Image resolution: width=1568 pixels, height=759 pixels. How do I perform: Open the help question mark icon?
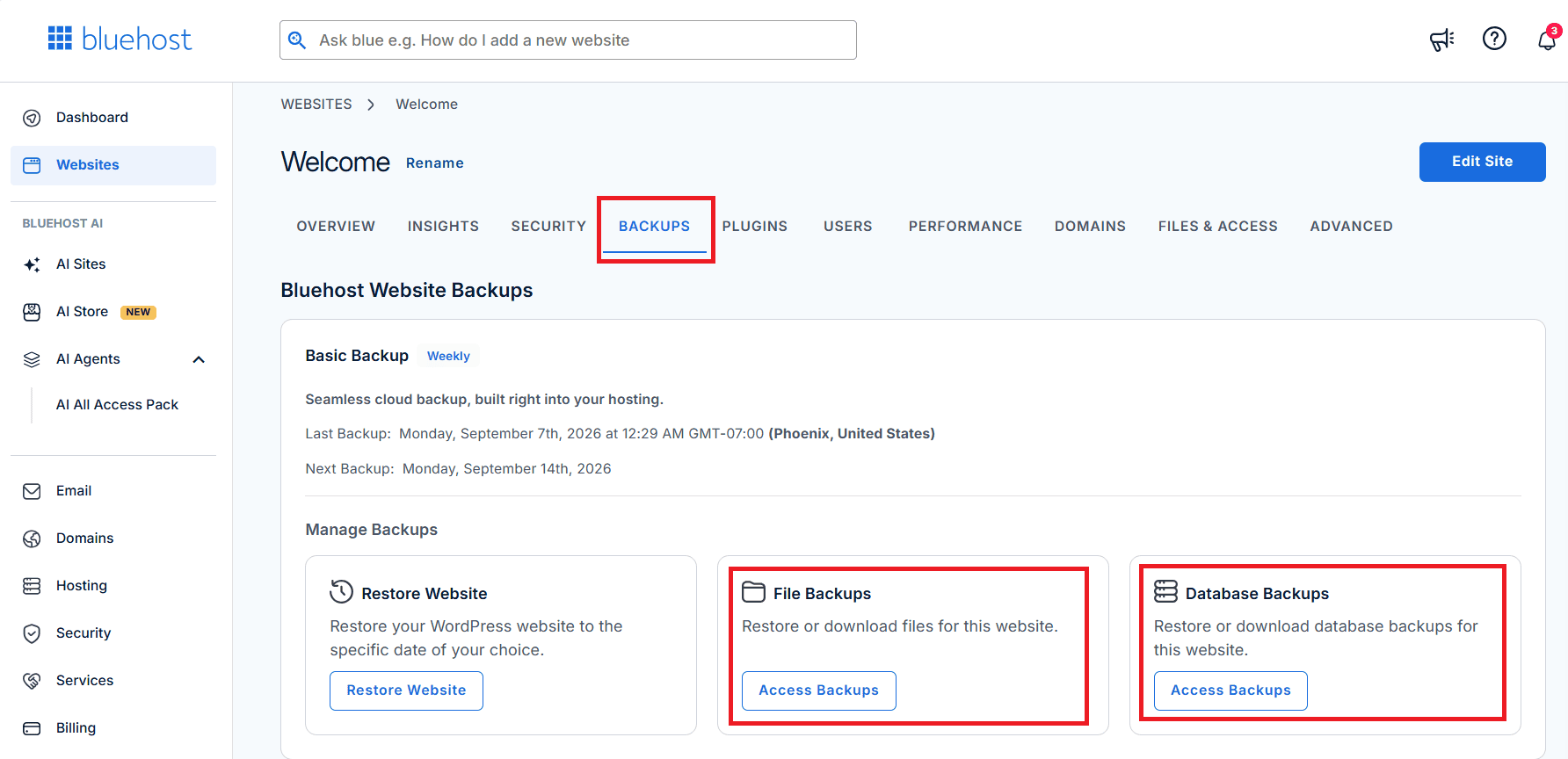point(1494,39)
